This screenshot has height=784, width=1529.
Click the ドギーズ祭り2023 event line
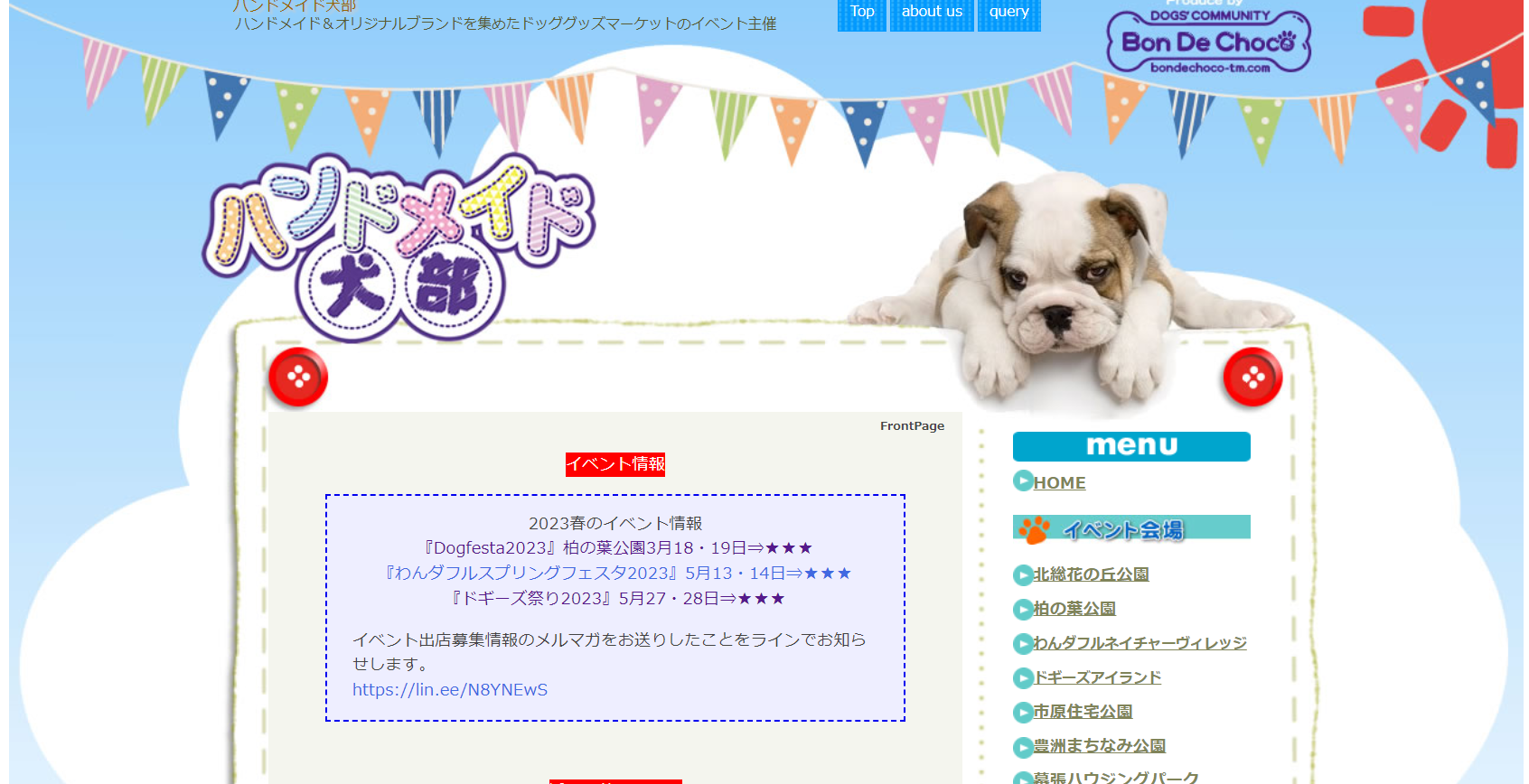click(617, 599)
